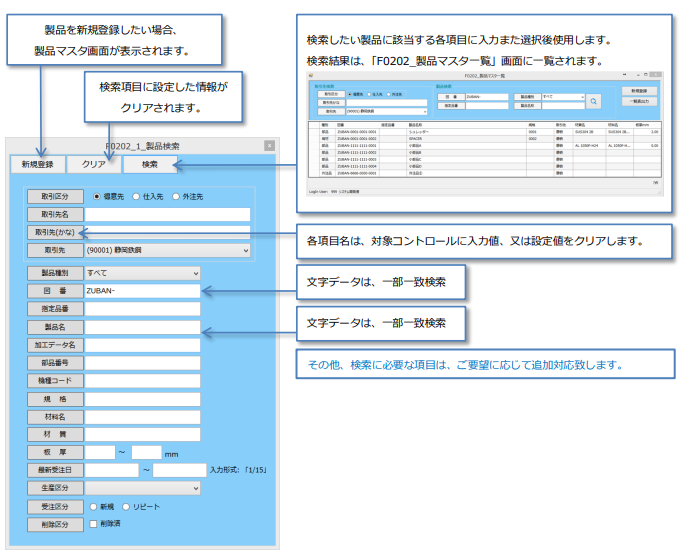Focus the 取引先(かな) text field
The height and width of the screenshot is (551, 687).
[x=167, y=233]
